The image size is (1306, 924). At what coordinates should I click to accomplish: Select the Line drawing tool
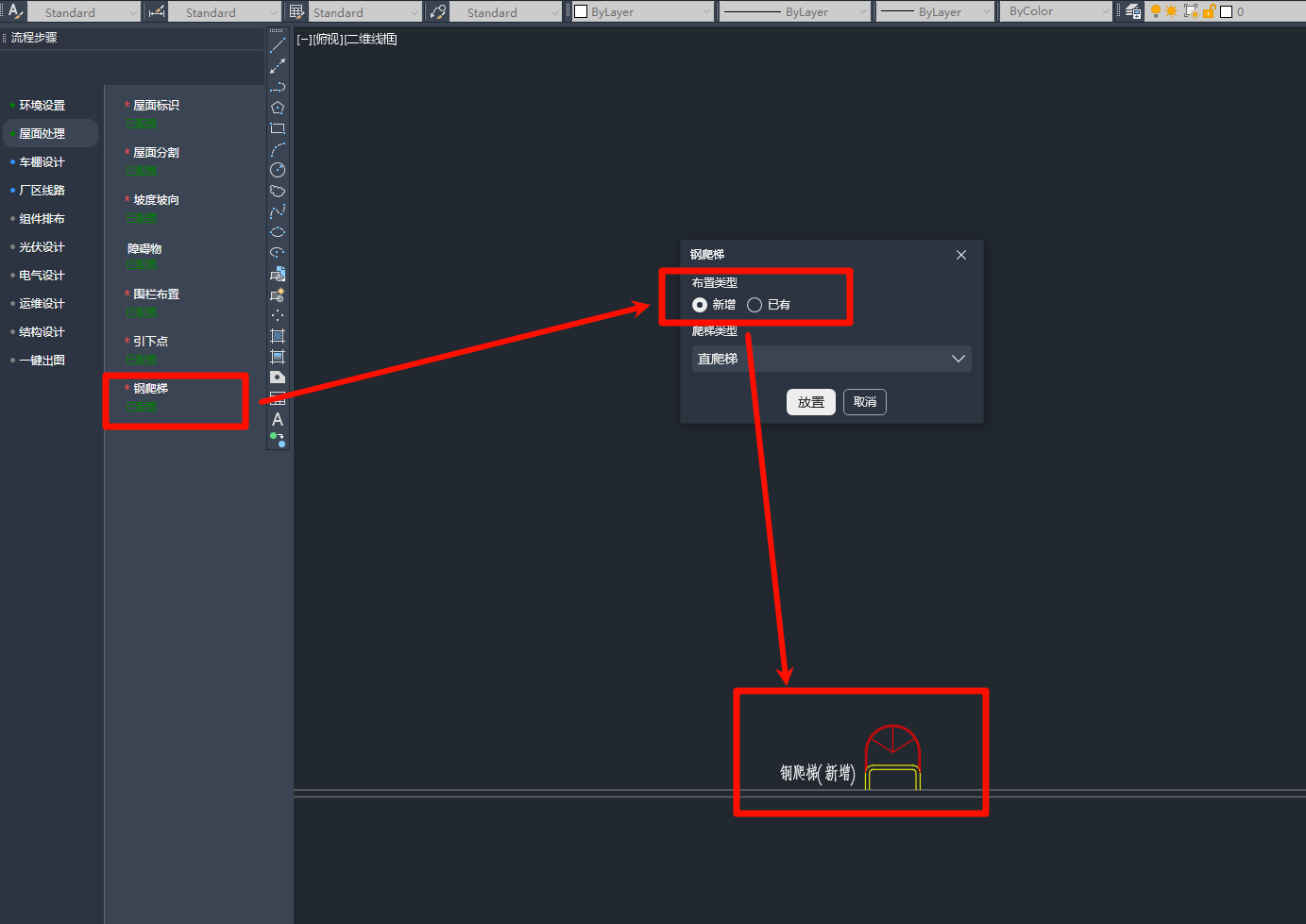pos(278,45)
